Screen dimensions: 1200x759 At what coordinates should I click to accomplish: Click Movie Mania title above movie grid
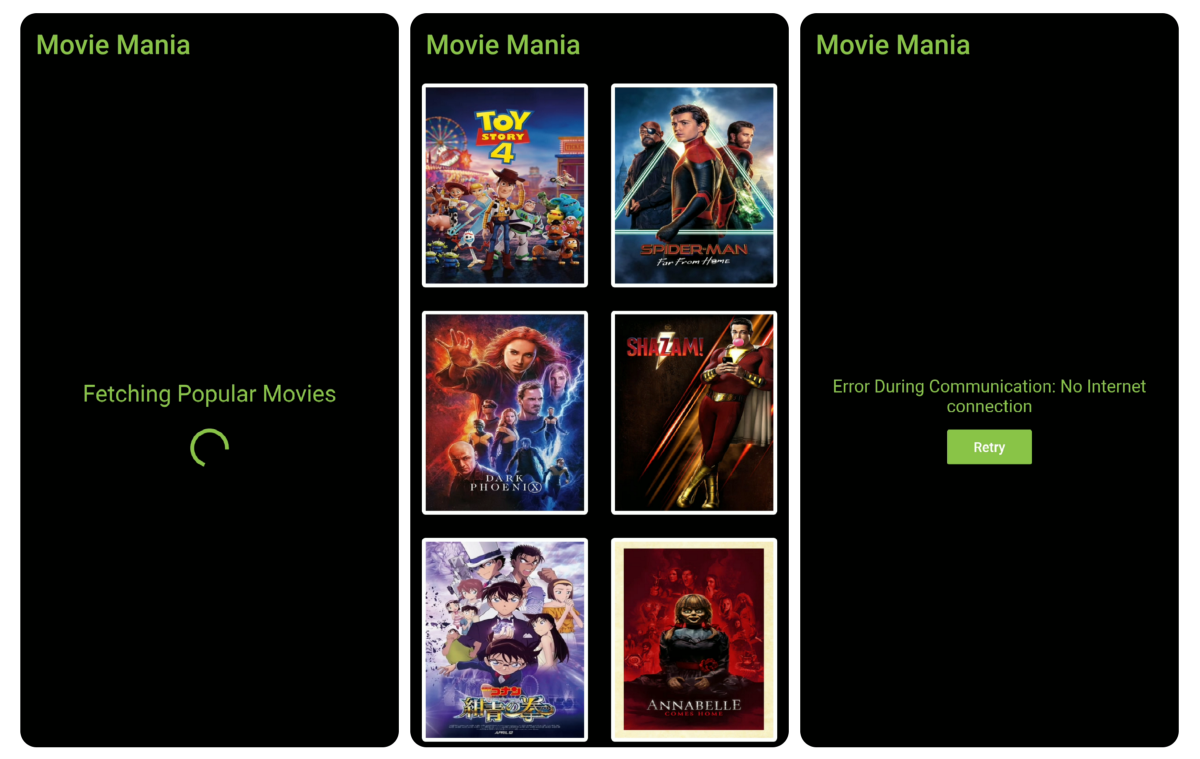click(x=503, y=45)
